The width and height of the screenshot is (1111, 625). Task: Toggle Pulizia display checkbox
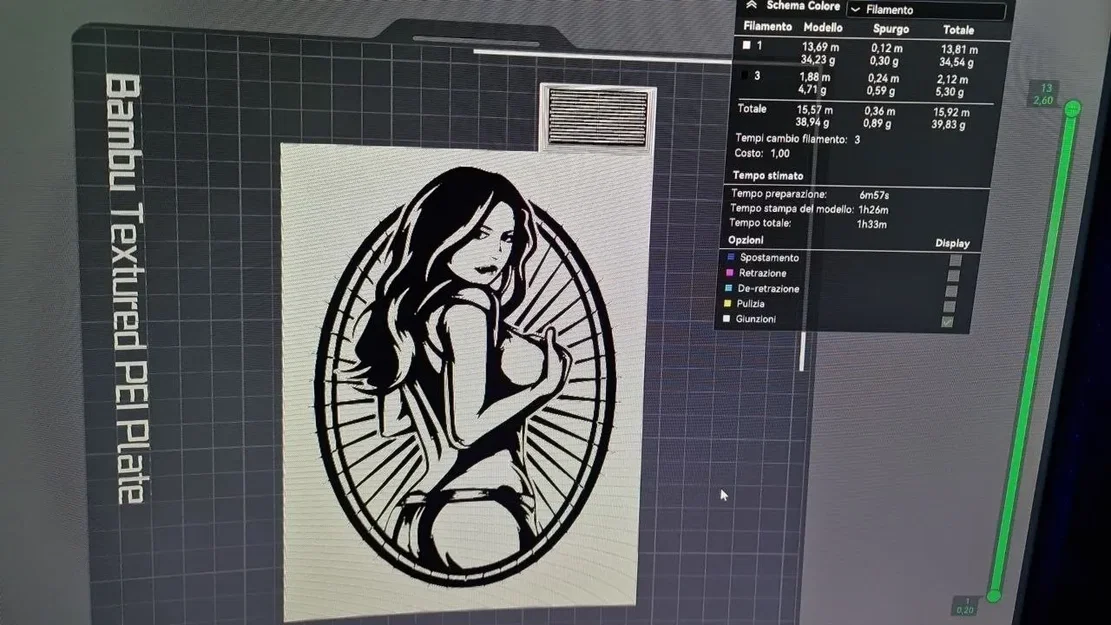(949, 307)
